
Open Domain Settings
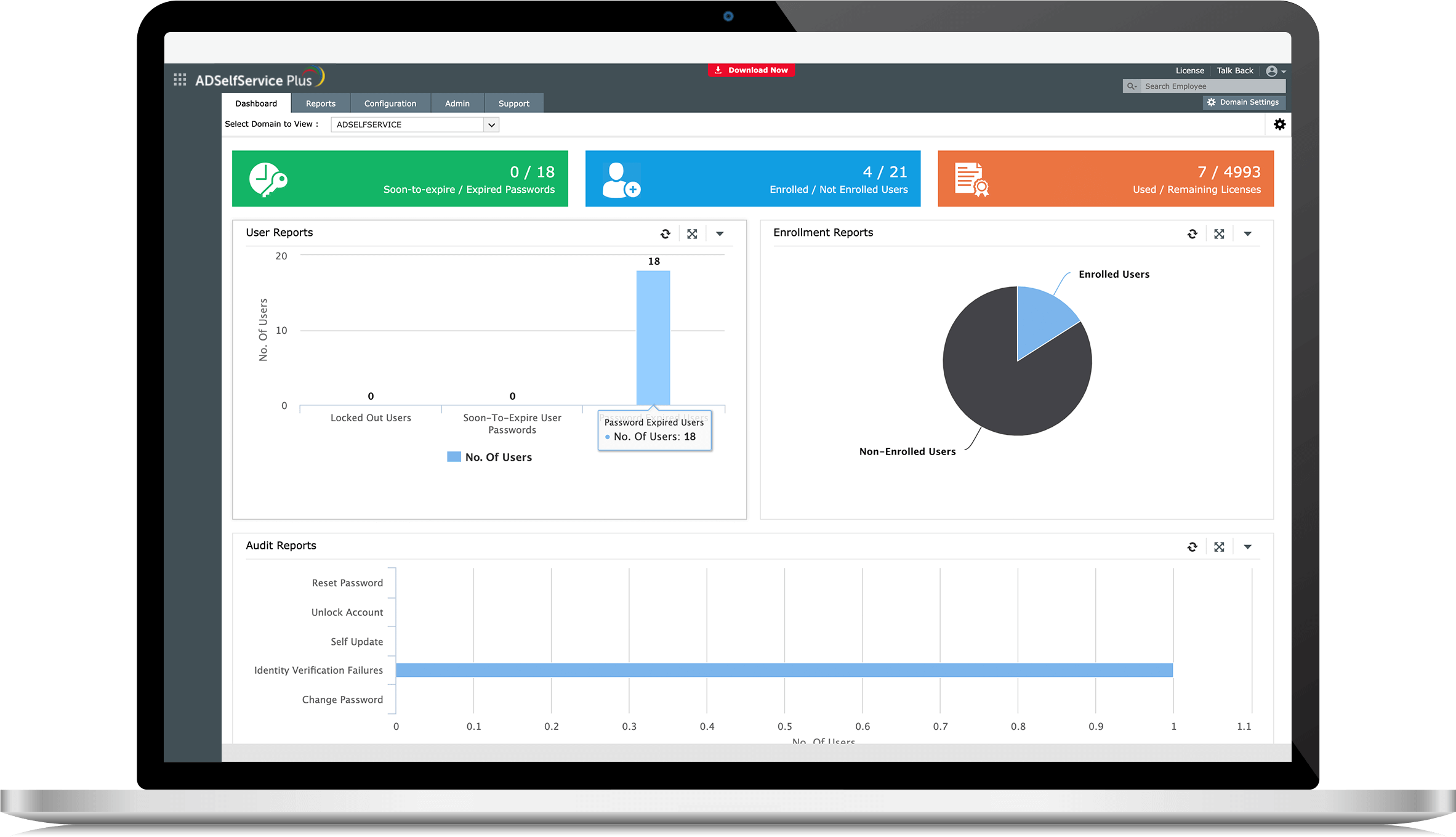(x=1244, y=102)
